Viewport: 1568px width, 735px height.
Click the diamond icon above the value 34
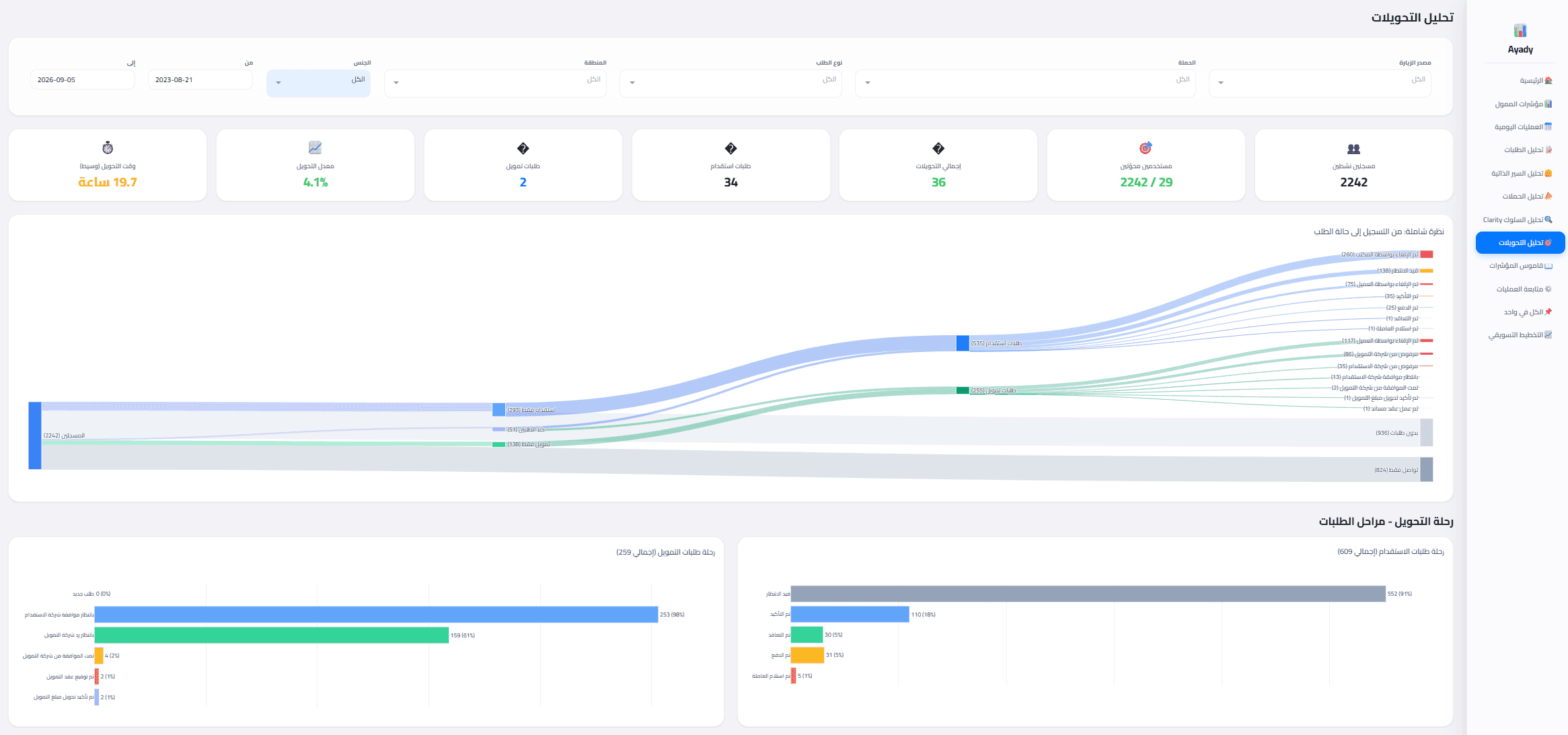(731, 148)
